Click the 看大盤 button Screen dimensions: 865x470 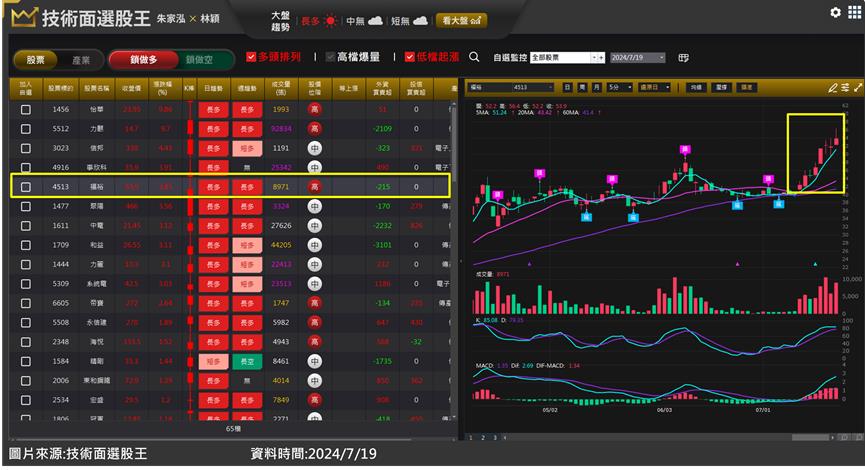[x=461, y=20]
